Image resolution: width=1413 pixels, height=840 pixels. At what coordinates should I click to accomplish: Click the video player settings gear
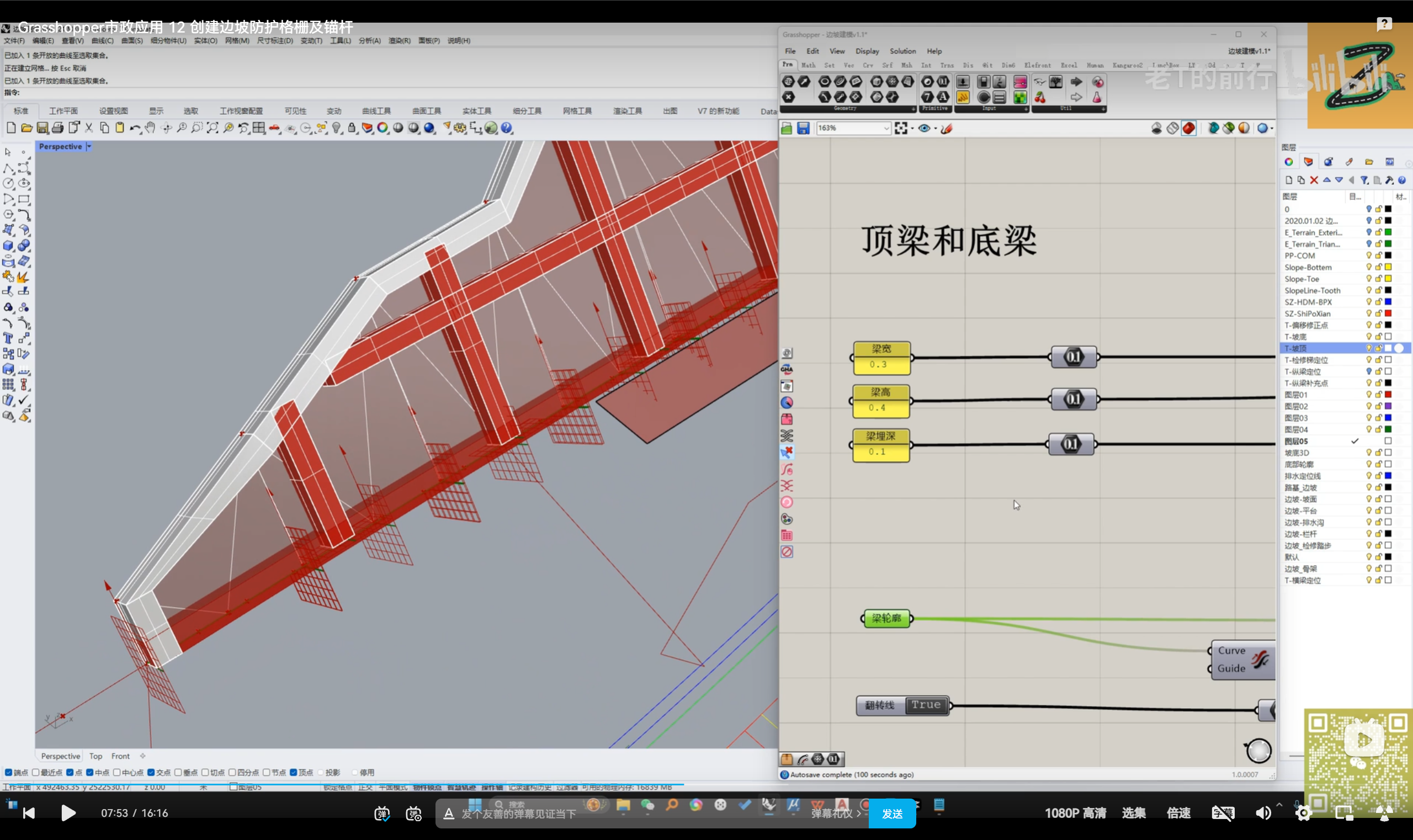[1303, 814]
